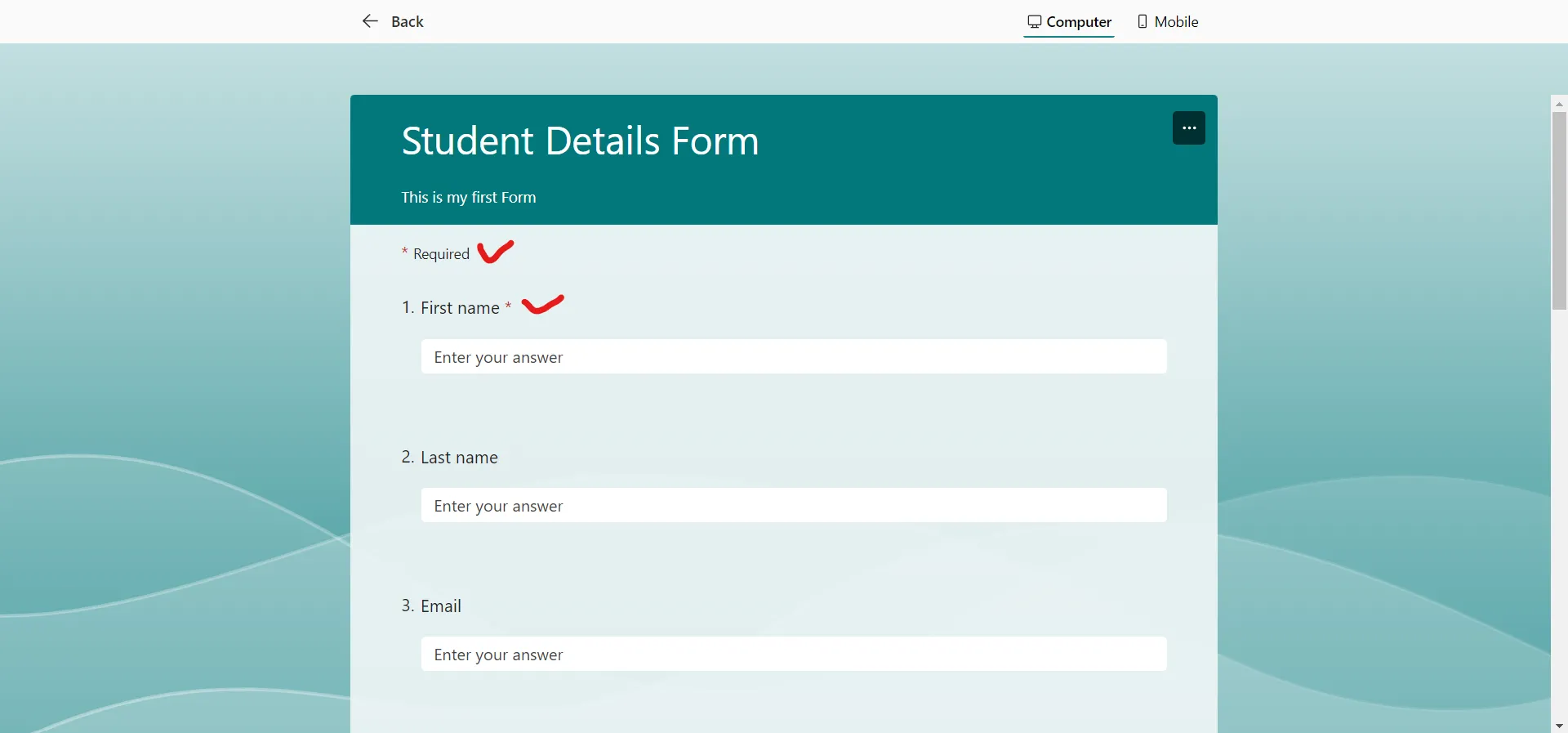Click the First name answer field
The image size is (1568, 733).
point(793,357)
